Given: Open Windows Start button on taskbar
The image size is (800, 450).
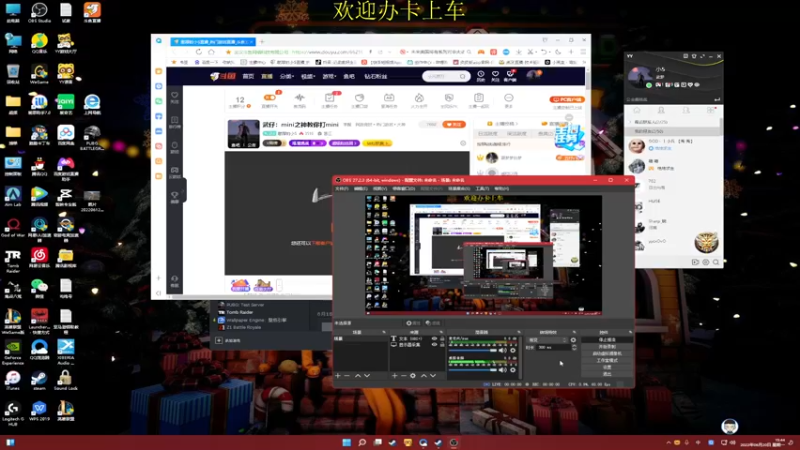Looking at the screenshot, I should 346,442.
